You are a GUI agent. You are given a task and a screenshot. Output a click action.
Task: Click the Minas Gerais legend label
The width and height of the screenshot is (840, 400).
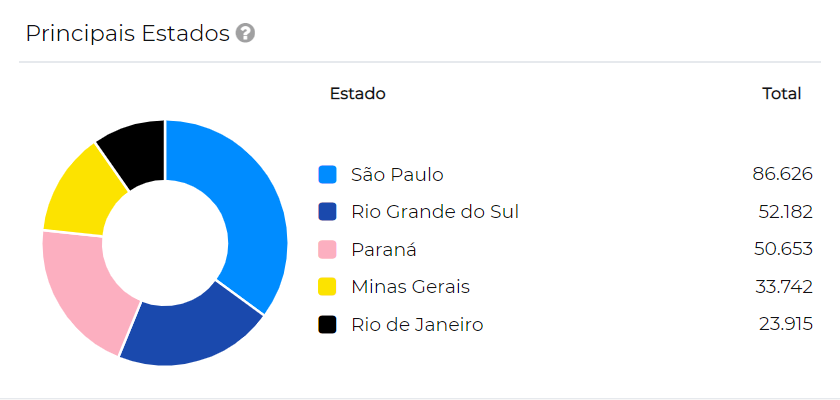pos(410,287)
